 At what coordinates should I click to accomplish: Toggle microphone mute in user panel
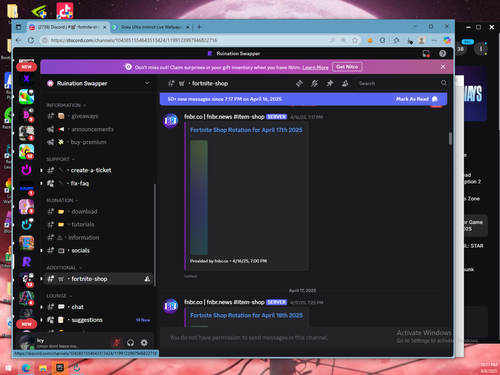pyautogui.click(x=116, y=342)
